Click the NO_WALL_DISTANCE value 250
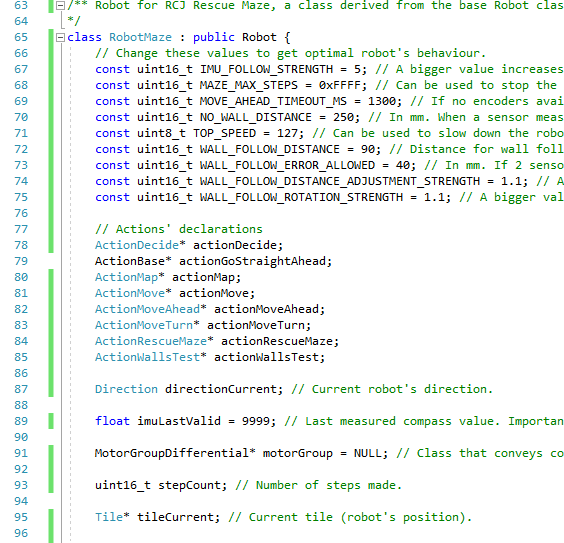Screen dimensions: 564x543 (x=344, y=117)
